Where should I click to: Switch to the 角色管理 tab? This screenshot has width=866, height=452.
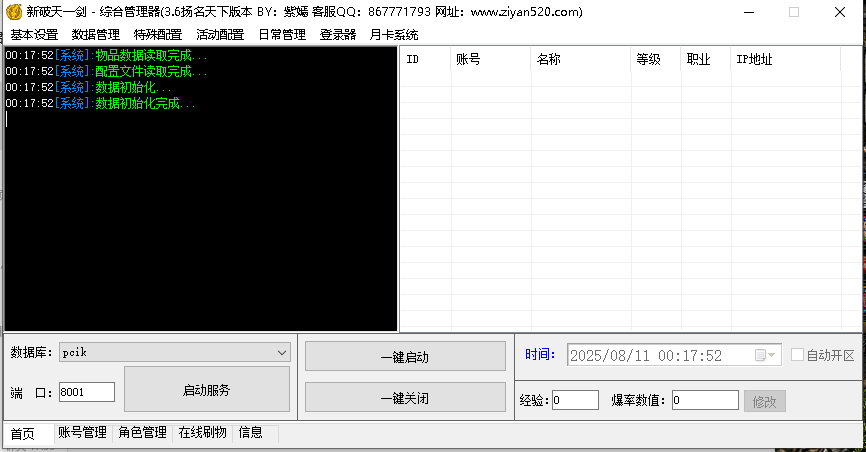(x=142, y=433)
